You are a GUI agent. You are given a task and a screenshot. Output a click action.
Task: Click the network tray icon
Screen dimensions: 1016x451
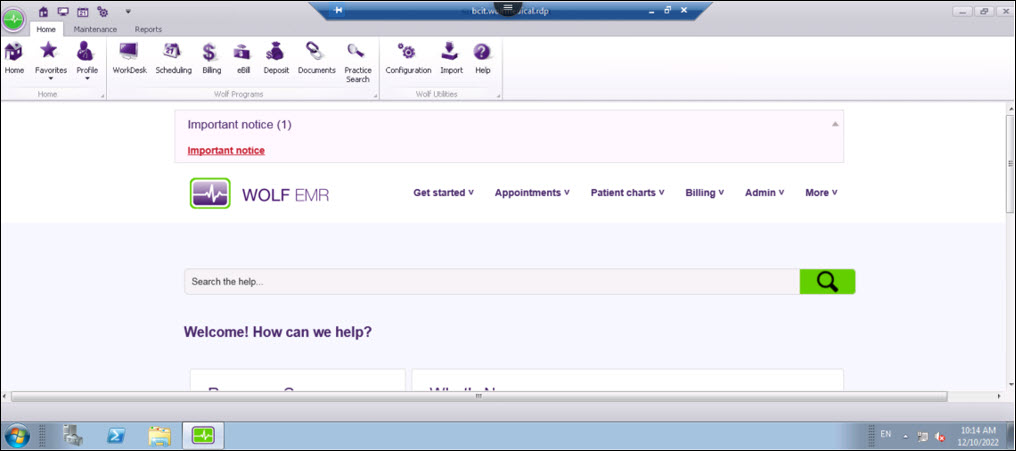[923, 437]
